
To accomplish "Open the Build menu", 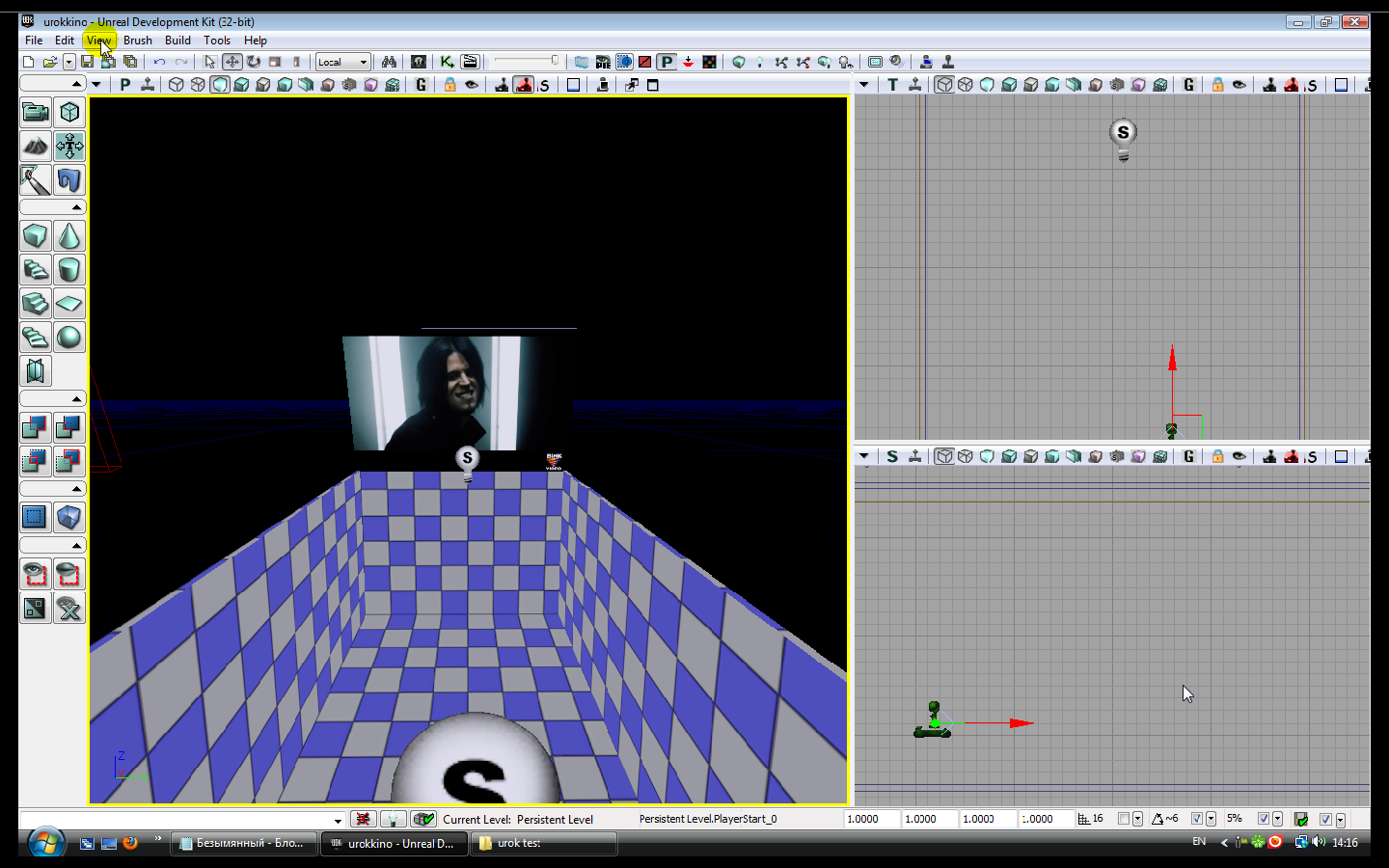I will pyautogui.click(x=177, y=41).
